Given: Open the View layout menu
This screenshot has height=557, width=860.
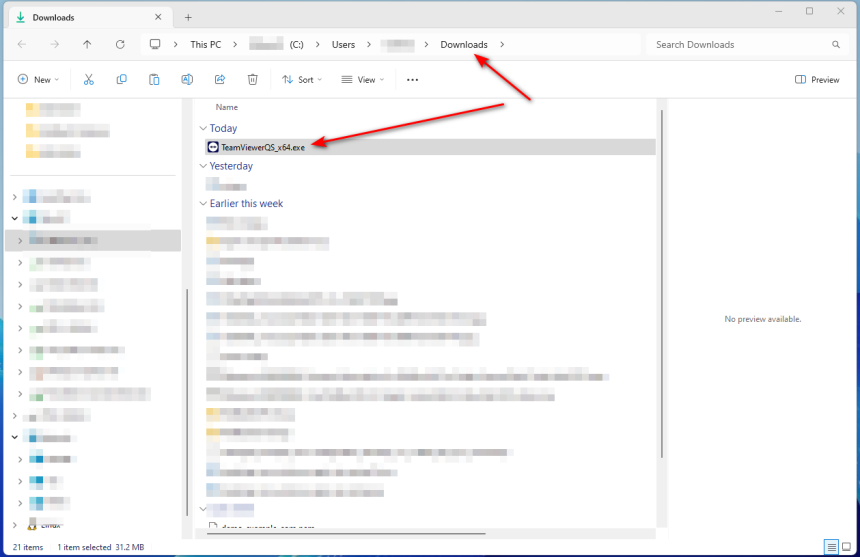Looking at the screenshot, I should [x=364, y=80].
